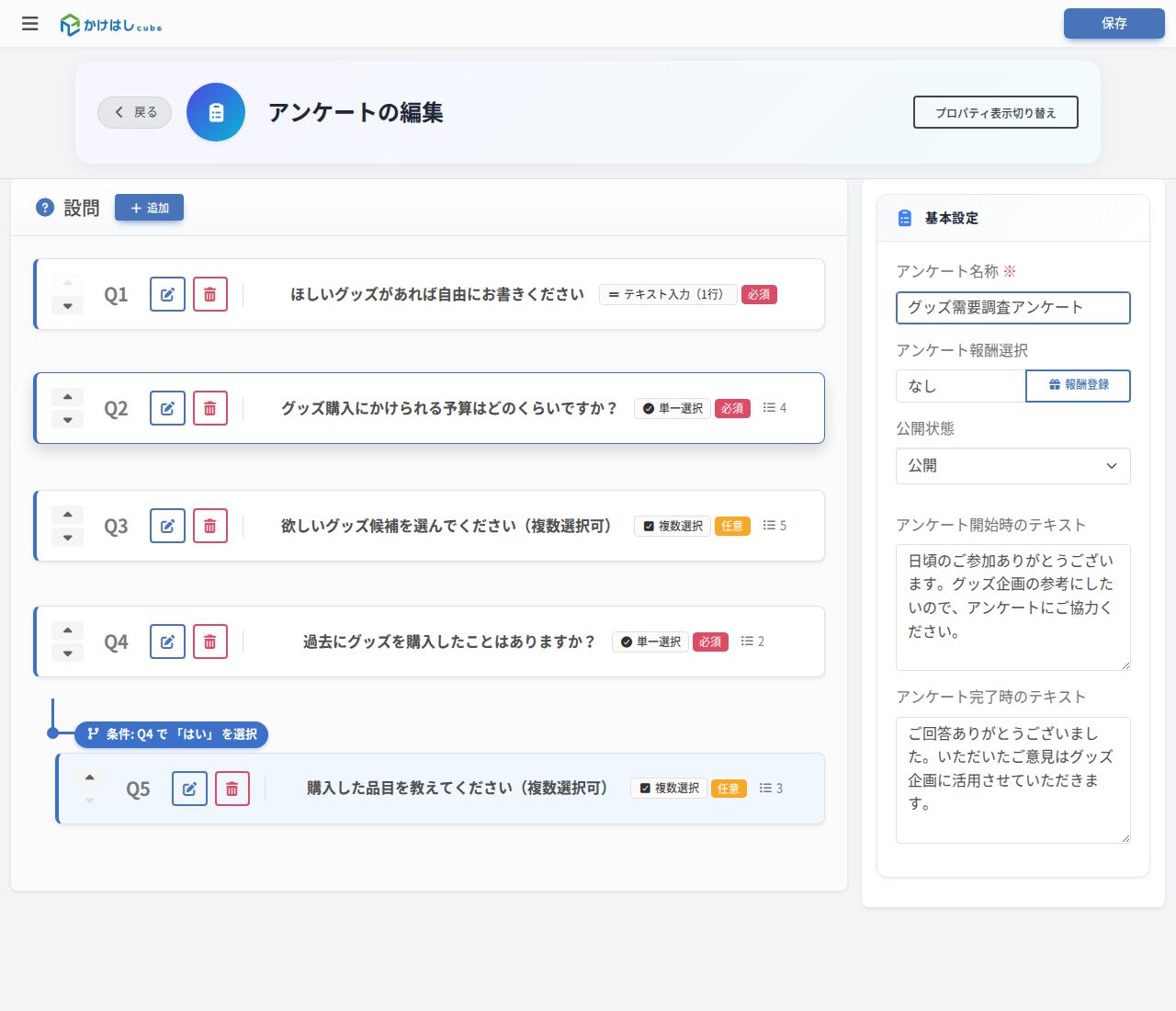
Task: Click Q3 複数選択 type badge
Action: 673,526
